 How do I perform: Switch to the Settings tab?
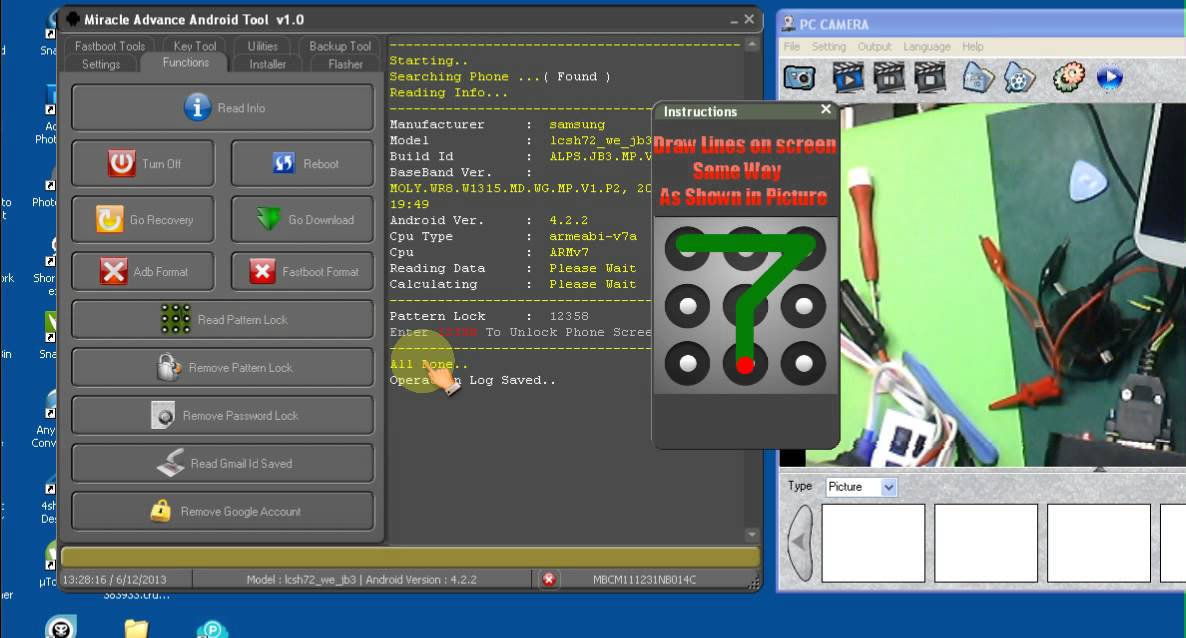pyautogui.click(x=101, y=64)
